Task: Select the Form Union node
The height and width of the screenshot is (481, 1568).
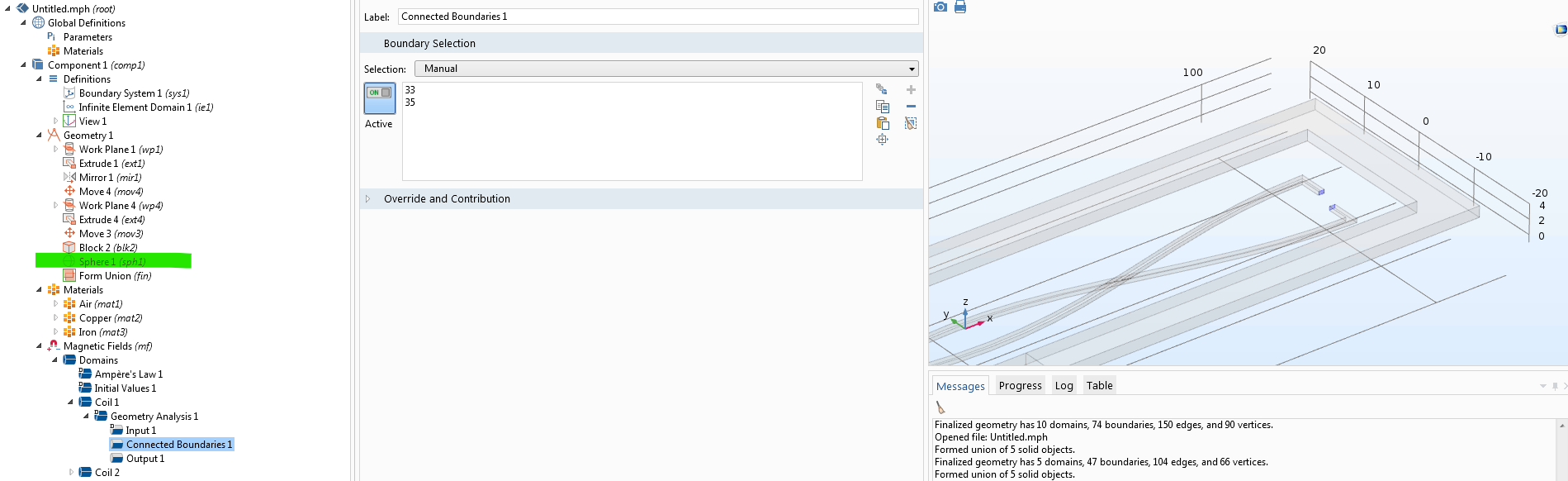Action: pyautogui.click(x=115, y=276)
